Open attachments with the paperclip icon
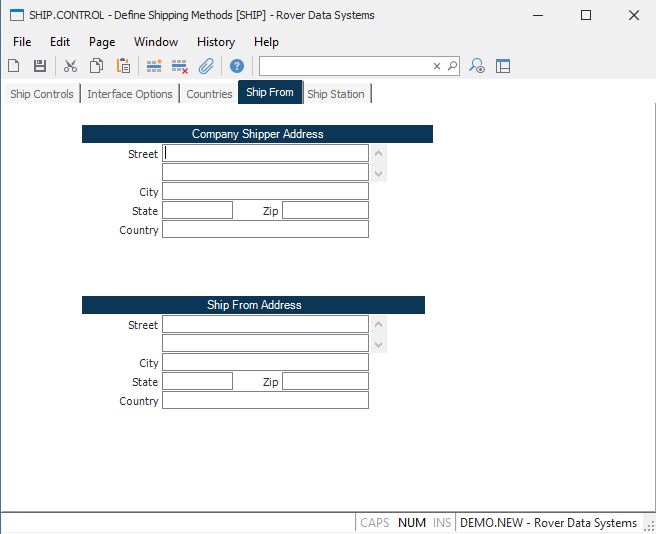 (206, 66)
